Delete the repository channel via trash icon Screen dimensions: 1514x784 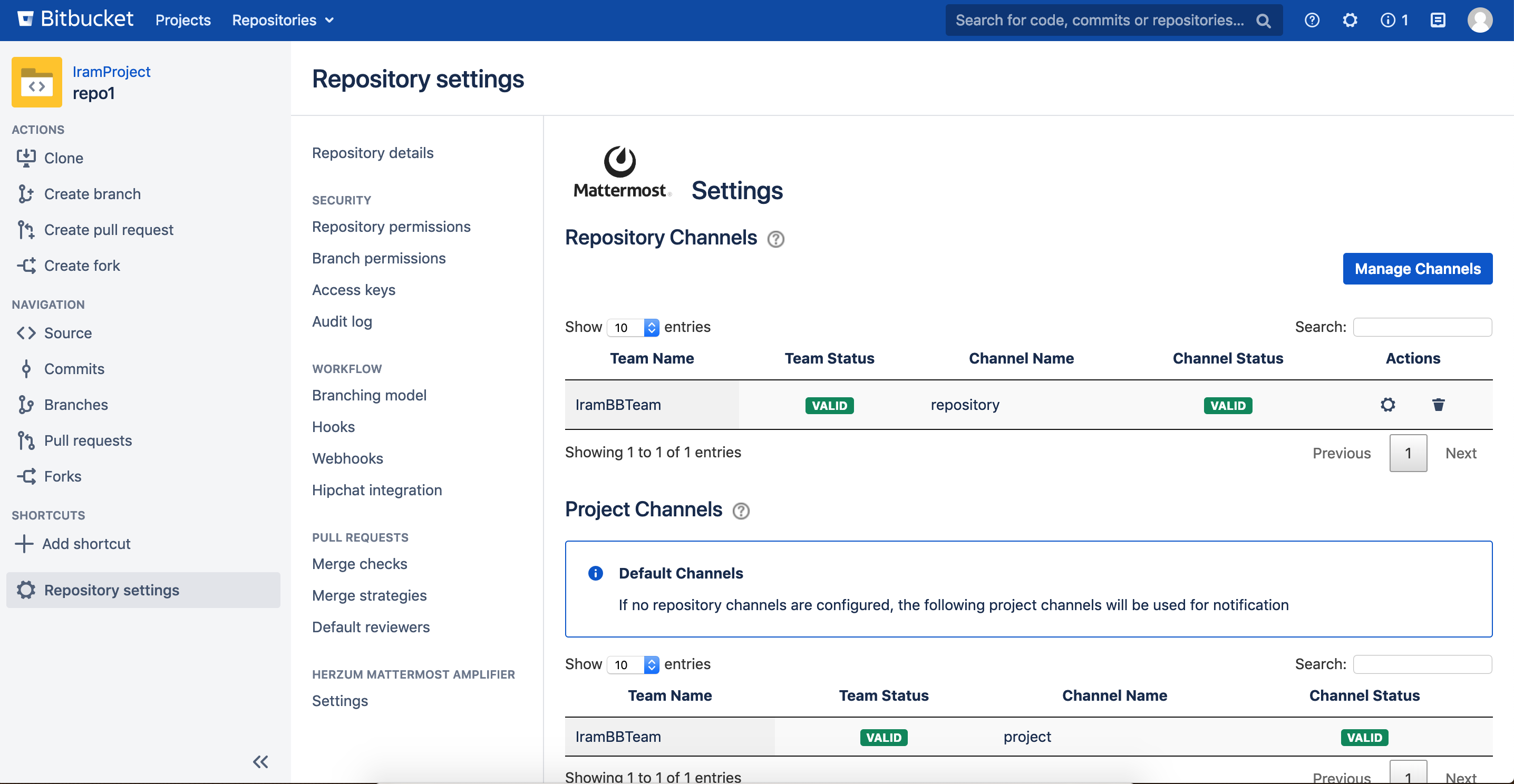tap(1438, 405)
